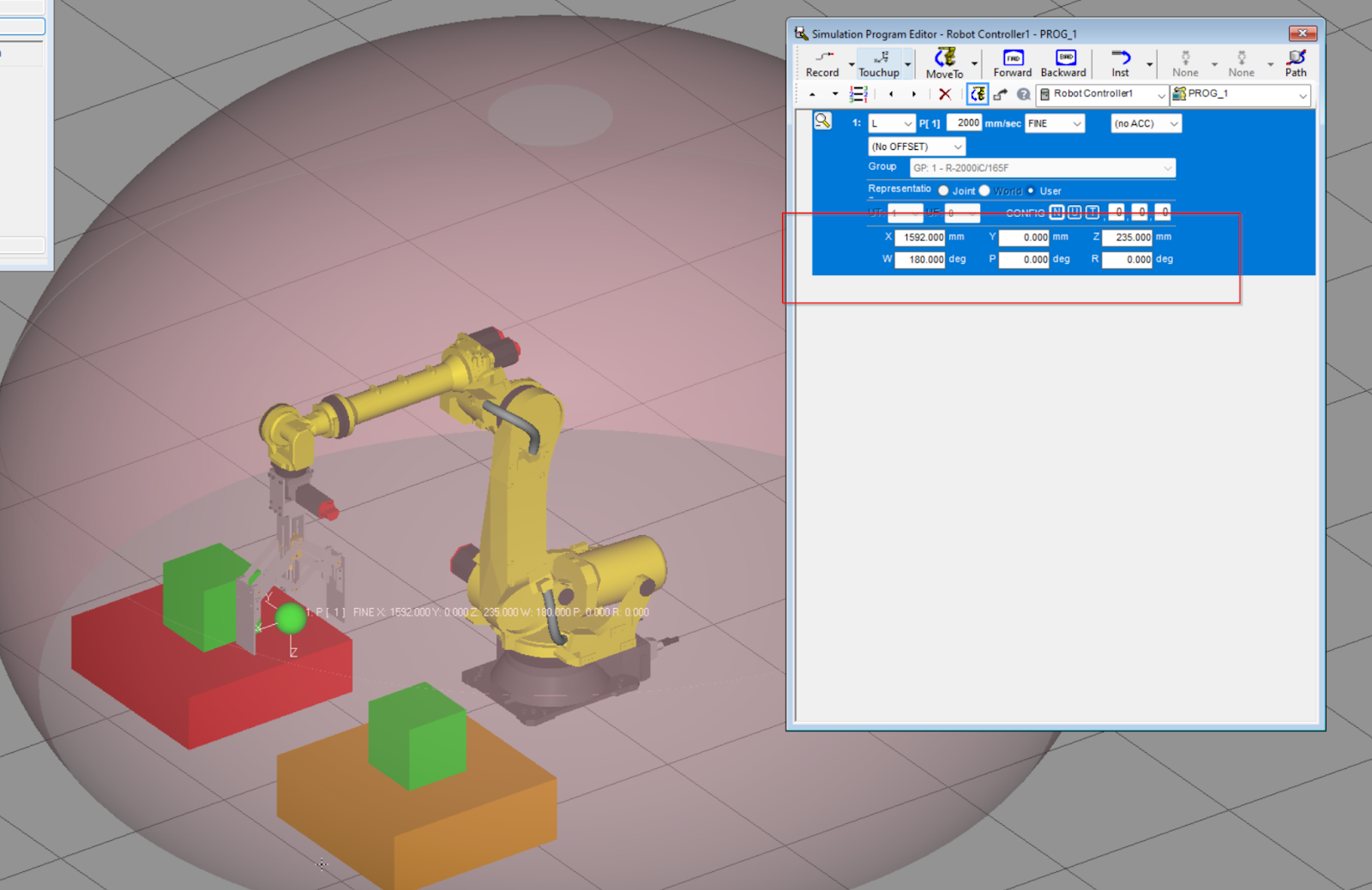The height and width of the screenshot is (890, 1372).
Task: Select the Joint representation radio button
Action: (x=943, y=190)
